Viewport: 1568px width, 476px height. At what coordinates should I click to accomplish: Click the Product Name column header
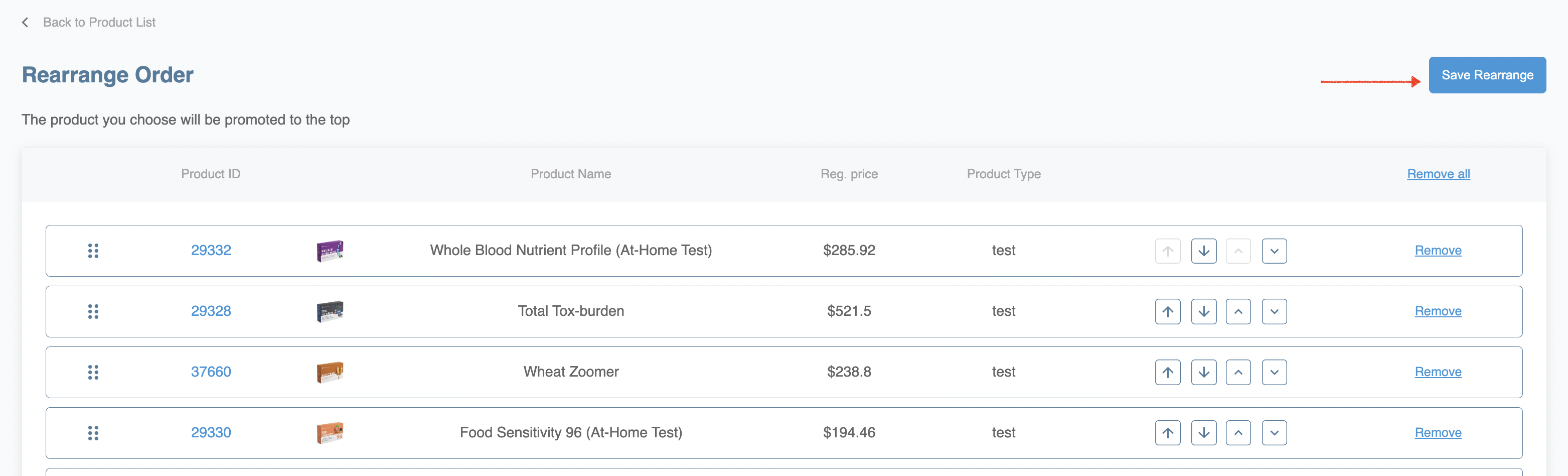pyautogui.click(x=571, y=174)
